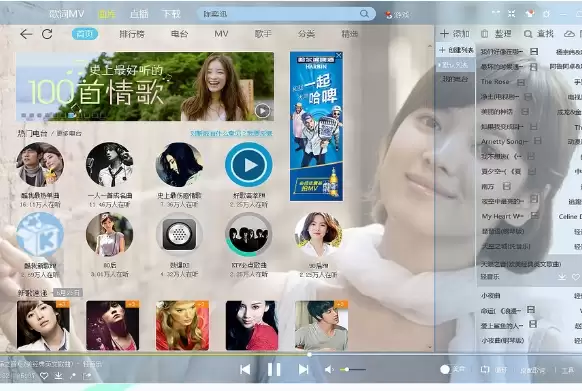The height and width of the screenshot is (391, 582).
Task: Skip to the next track
Action: tap(303, 369)
